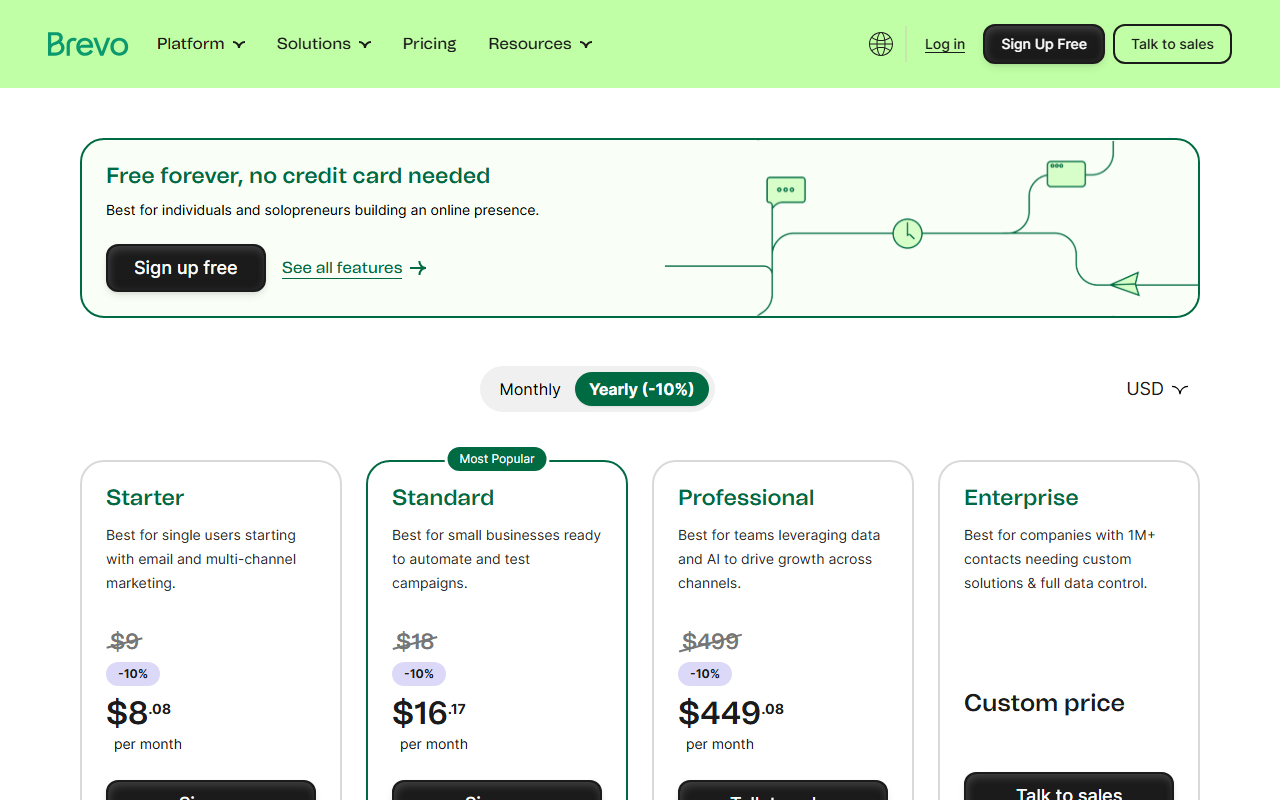The height and width of the screenshot is (800, 1280).
Task: Open the language globe icon
Action: [881, 44]
